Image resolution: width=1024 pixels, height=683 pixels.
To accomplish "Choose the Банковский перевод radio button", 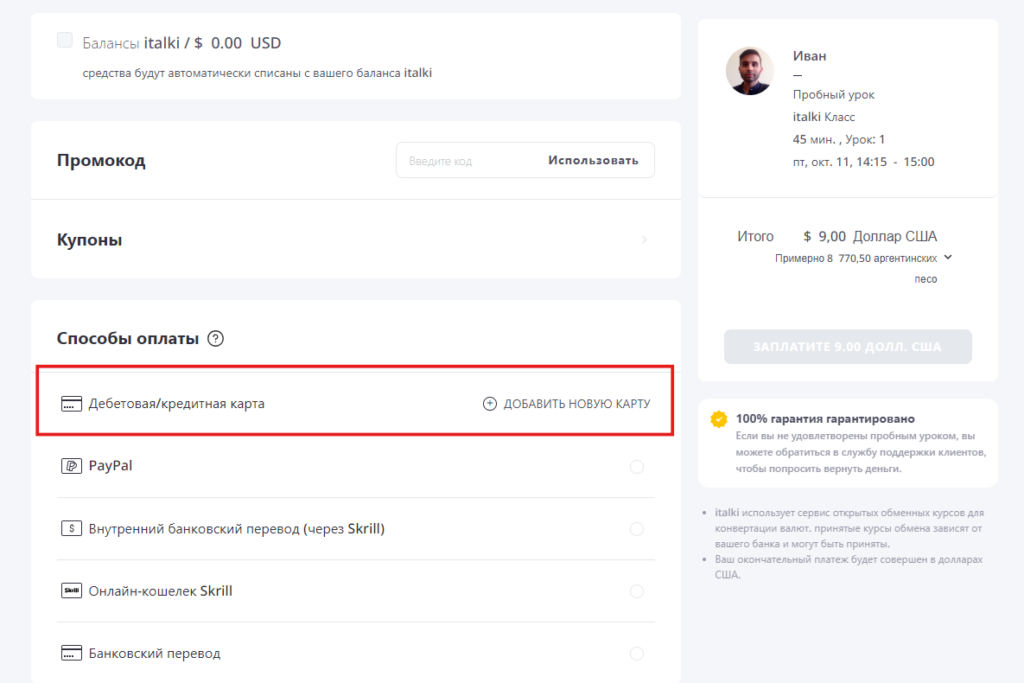I will point(637,654).
